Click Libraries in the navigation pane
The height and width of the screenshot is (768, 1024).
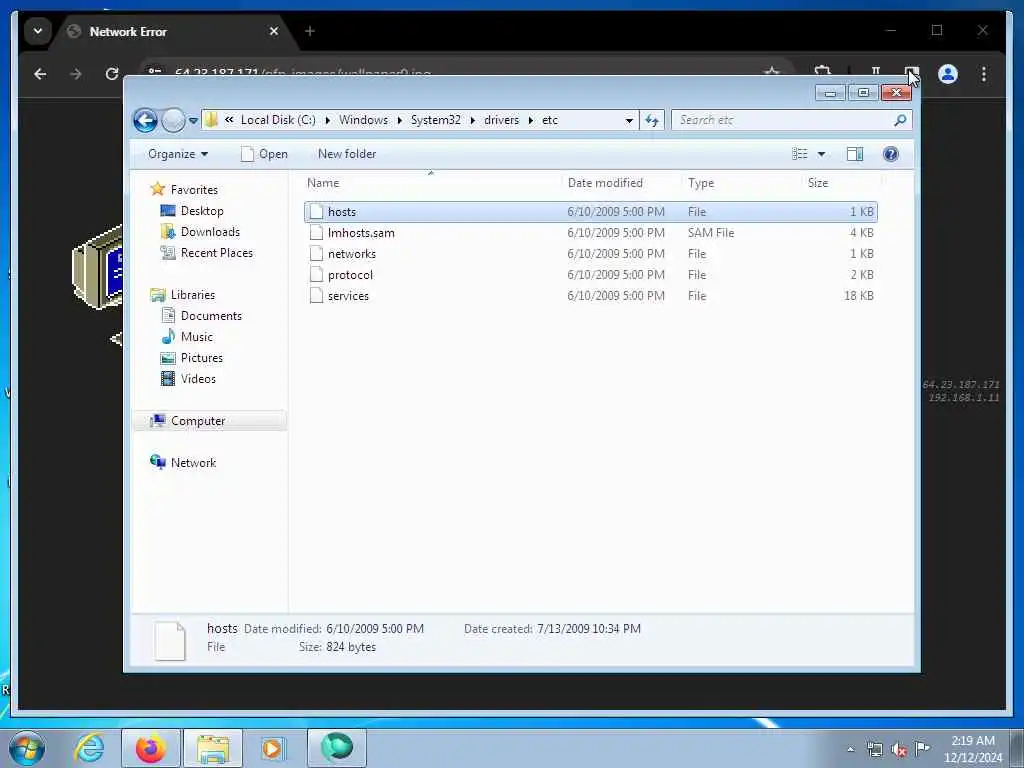pyautogui.click(x=183, y=295)
